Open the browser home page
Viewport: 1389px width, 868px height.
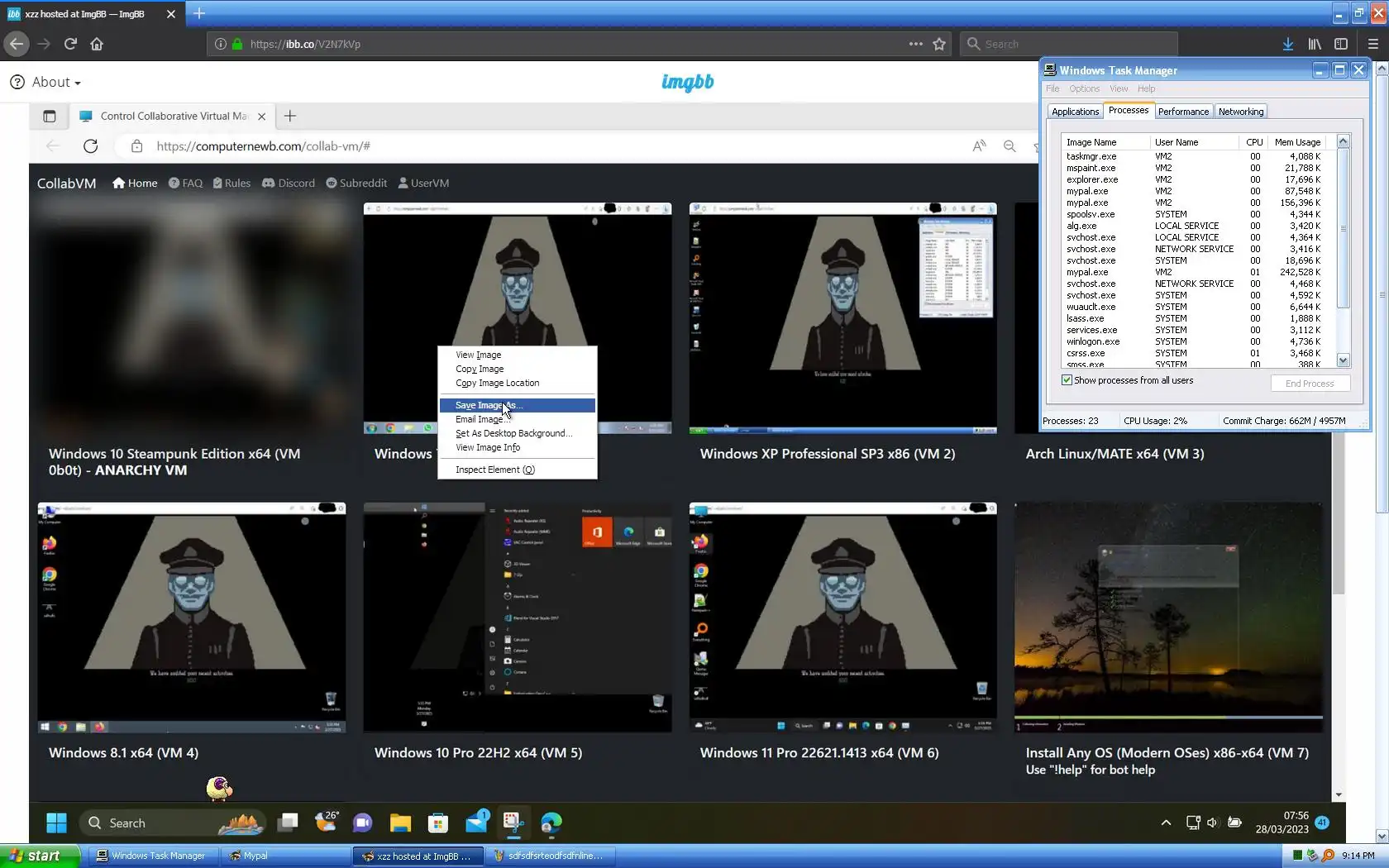click(97, 44)
